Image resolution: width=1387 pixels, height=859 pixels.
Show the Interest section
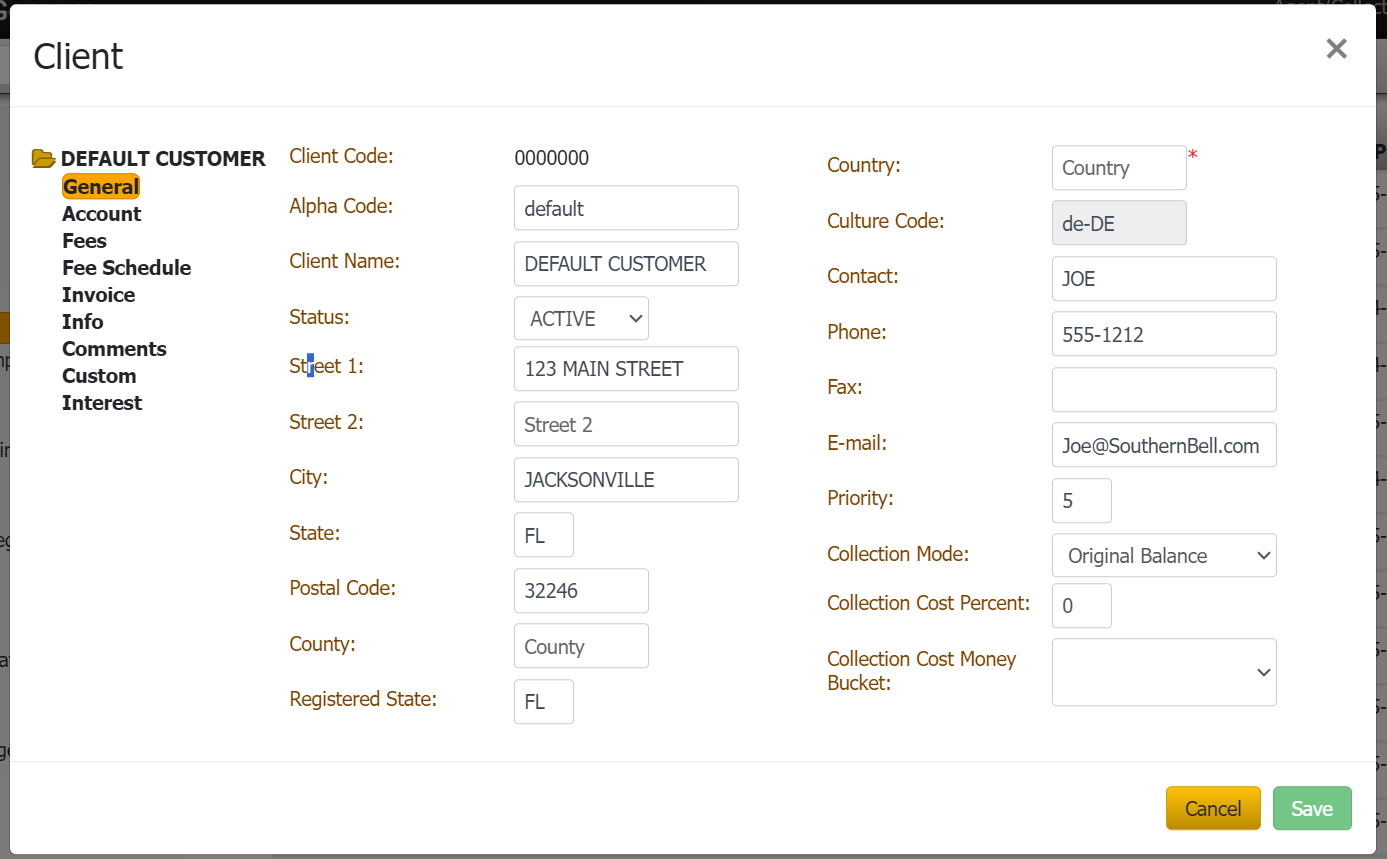[x=102, y=403]
